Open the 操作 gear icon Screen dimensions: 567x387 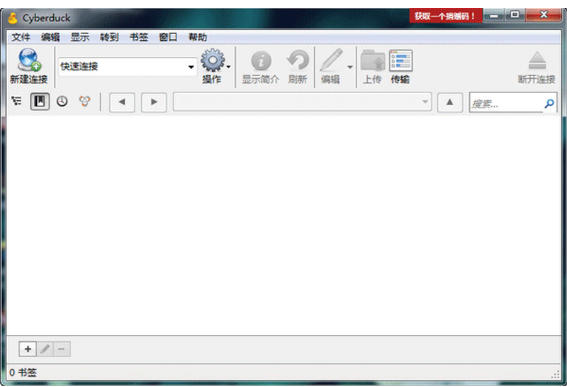point(213,60)
